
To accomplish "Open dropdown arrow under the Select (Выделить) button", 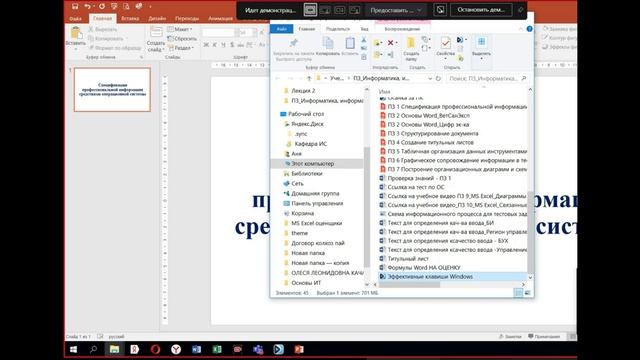I will tap(482, 59).
